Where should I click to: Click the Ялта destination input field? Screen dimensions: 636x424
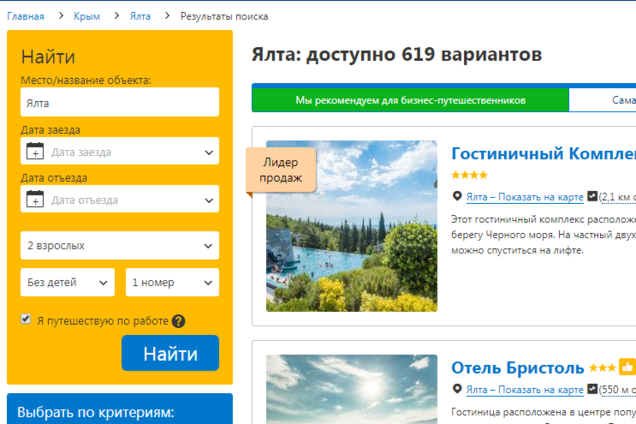point(120,102)
